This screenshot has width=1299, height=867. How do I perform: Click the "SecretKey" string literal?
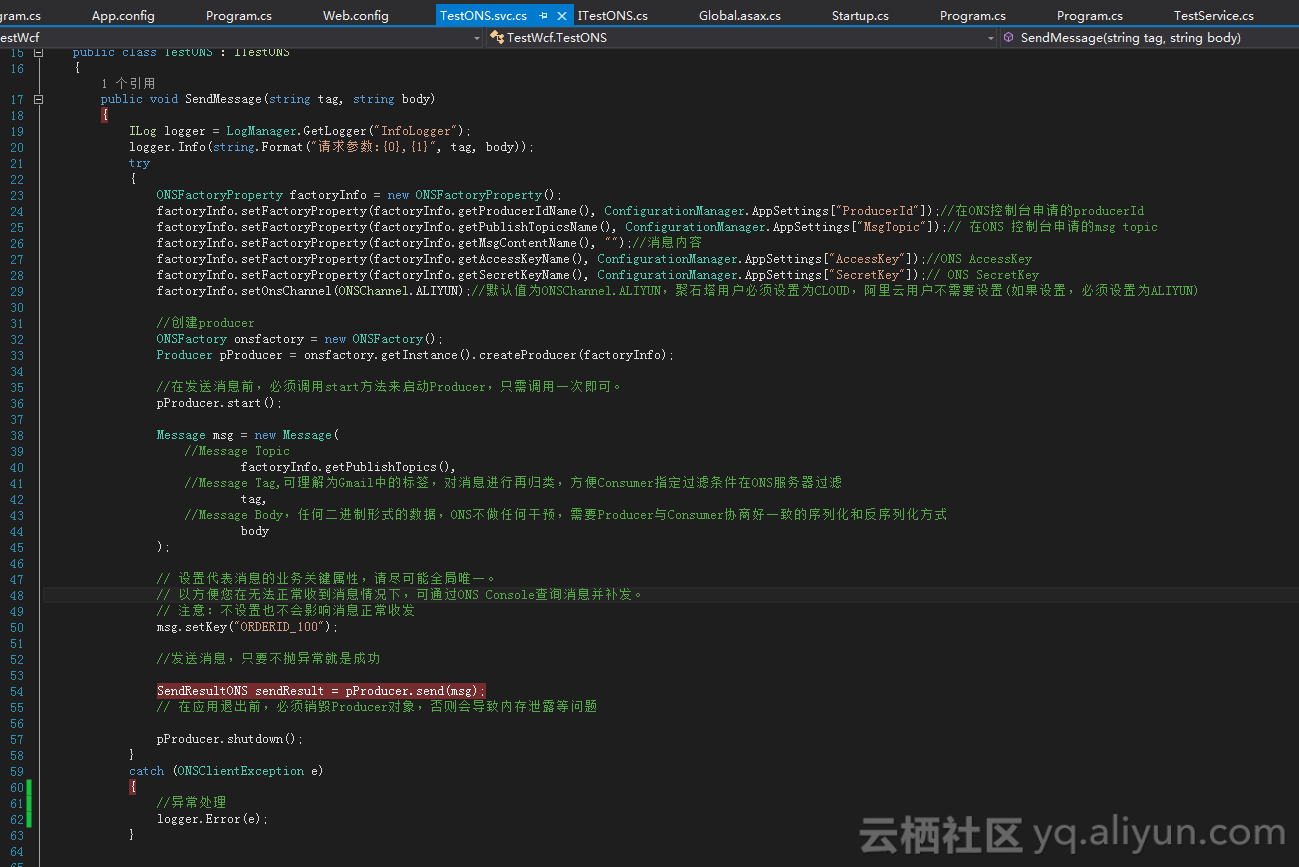[x=869, y=275]
